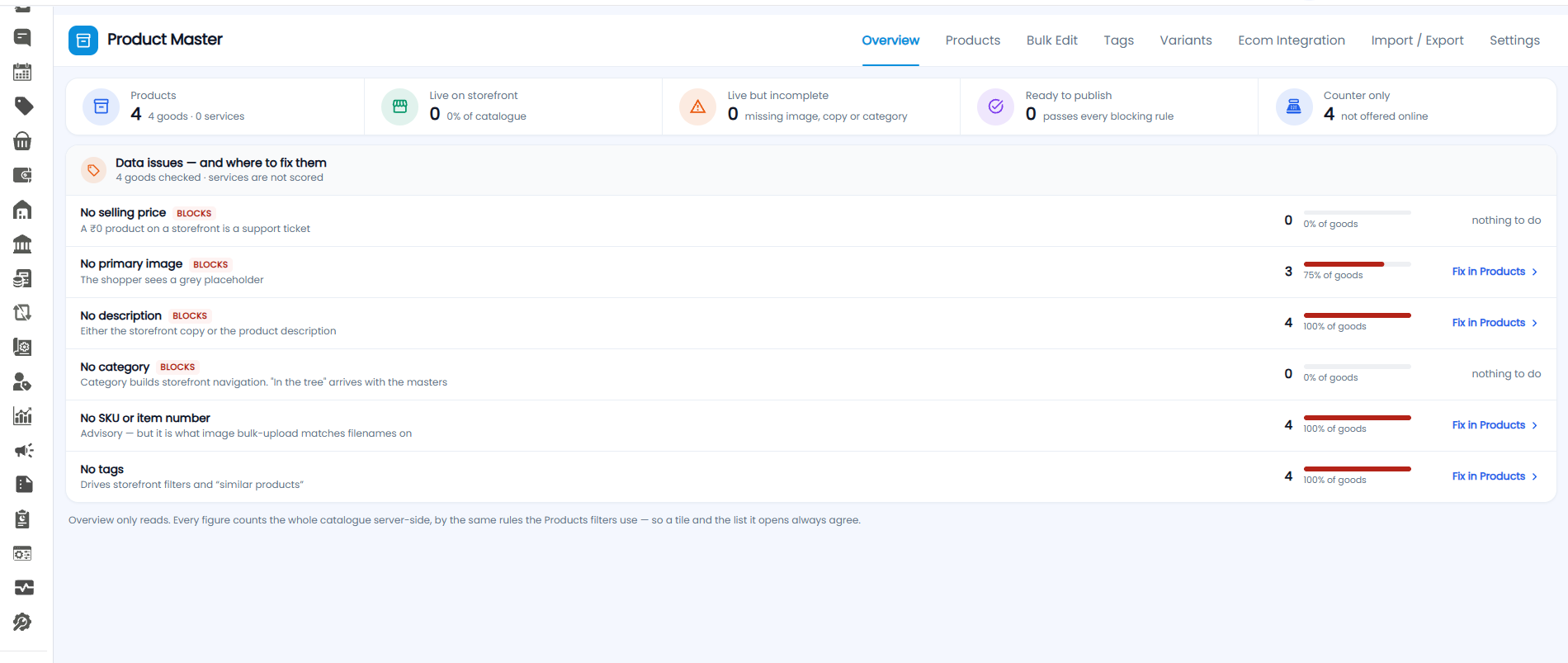Click the Data issues tag icon
The image size is (1568, 663).
point(94,170)
